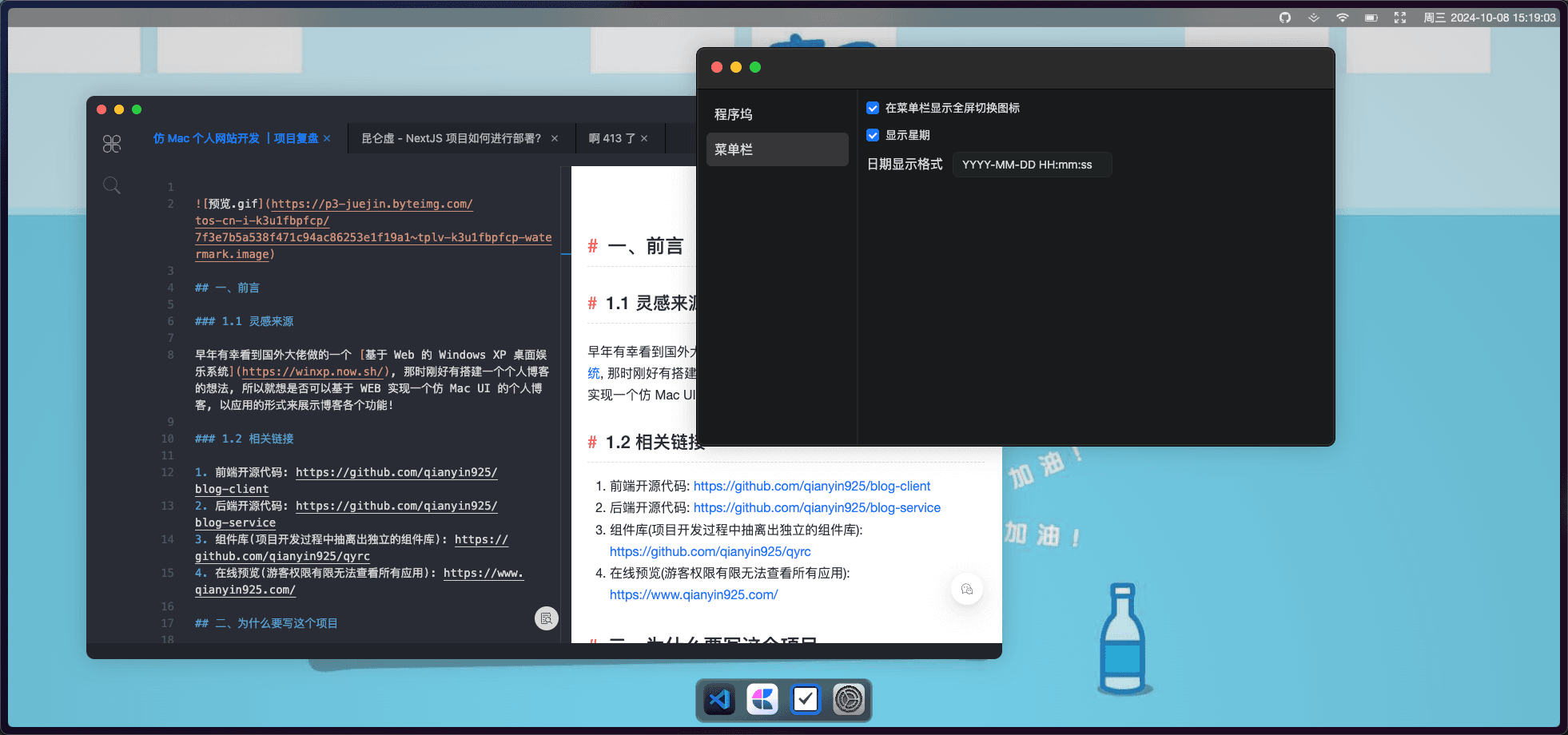This screenshot has width=1568, height=735.
Task: Close the 仿 Mac 个人网站开发 tab
Action: click(x=327, y=138)
